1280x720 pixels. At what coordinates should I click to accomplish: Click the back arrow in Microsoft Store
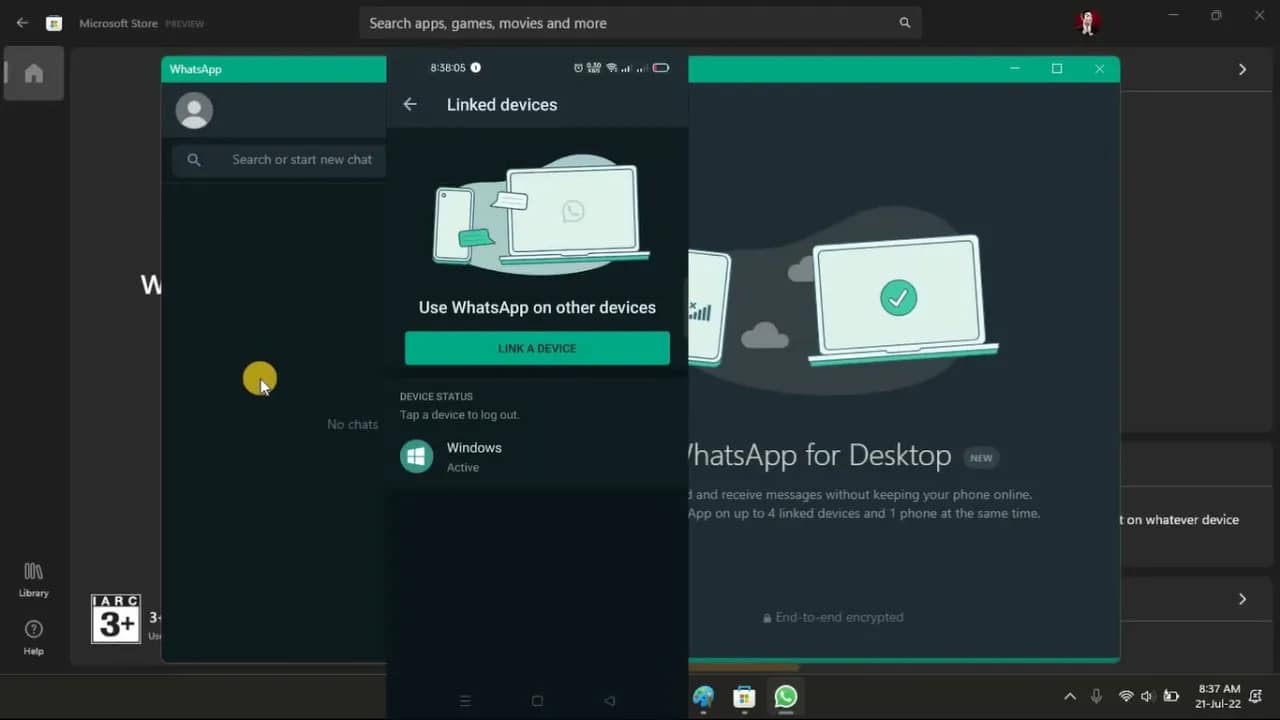21,22
